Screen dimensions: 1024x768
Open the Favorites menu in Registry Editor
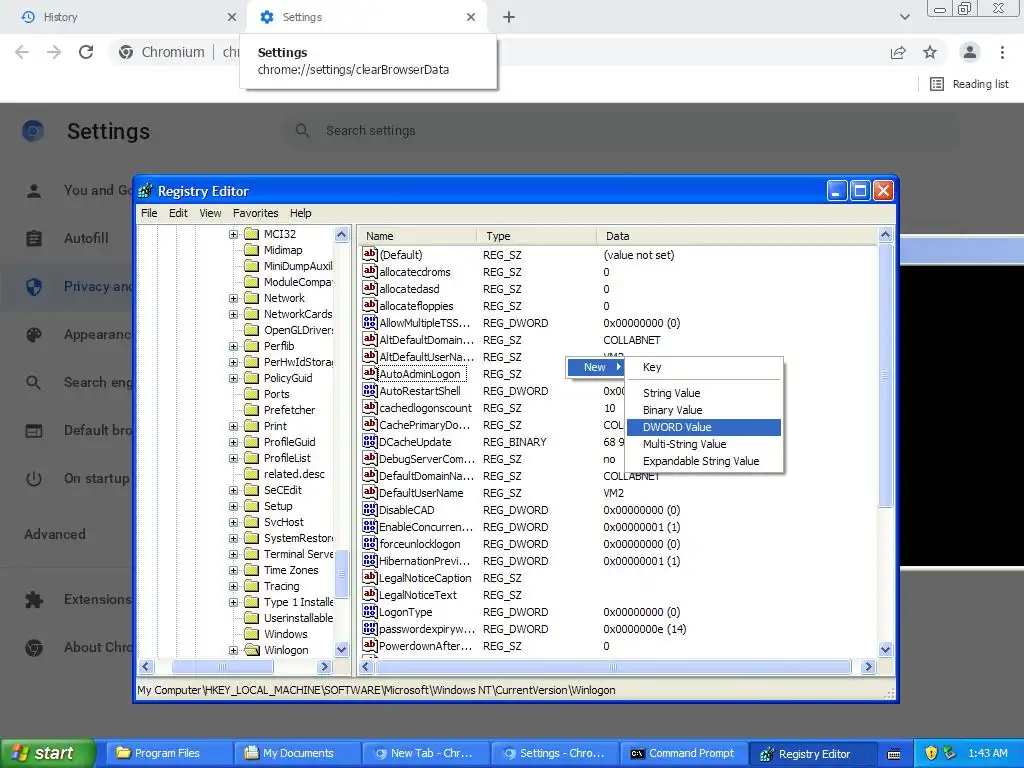click(x=255, y=213)
